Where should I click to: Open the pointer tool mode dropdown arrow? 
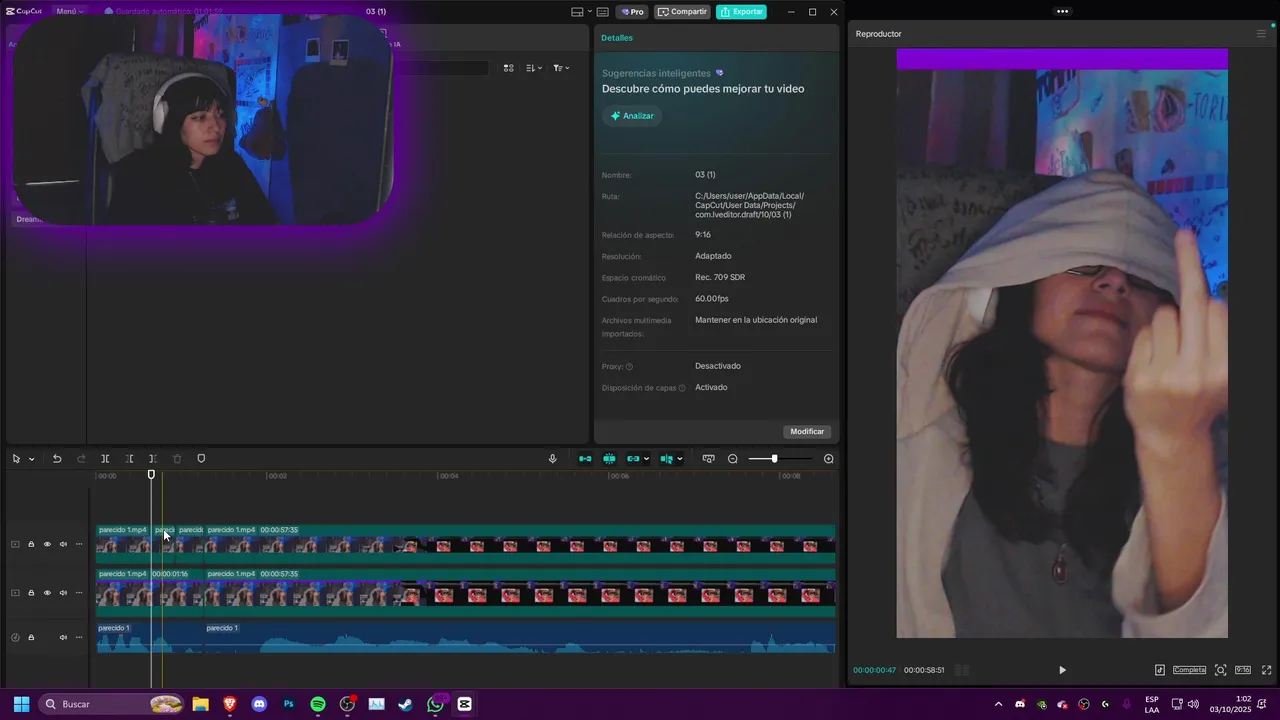(x=31, y=459)
